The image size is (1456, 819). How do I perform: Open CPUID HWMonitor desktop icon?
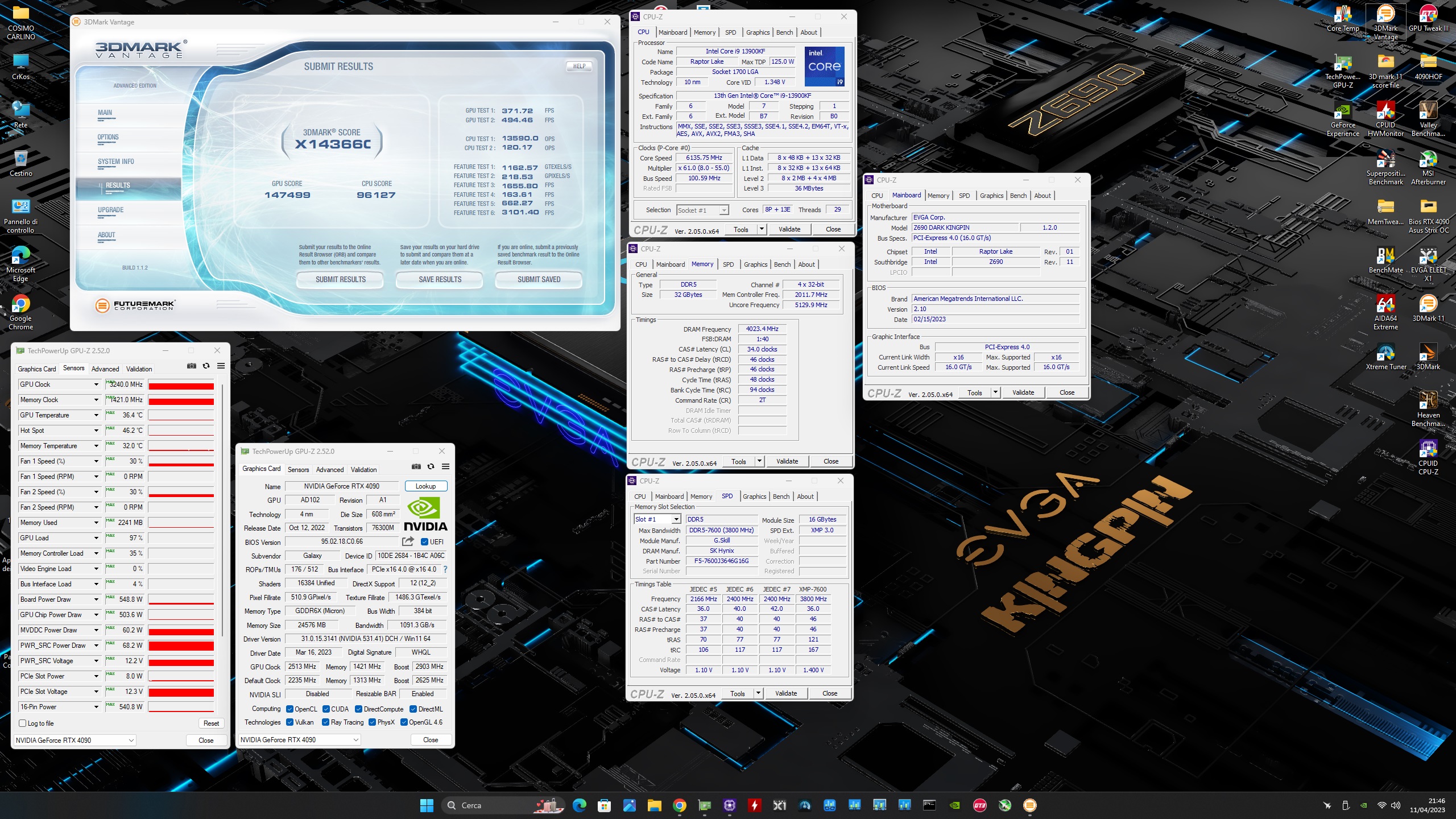tap(1385, 119)
